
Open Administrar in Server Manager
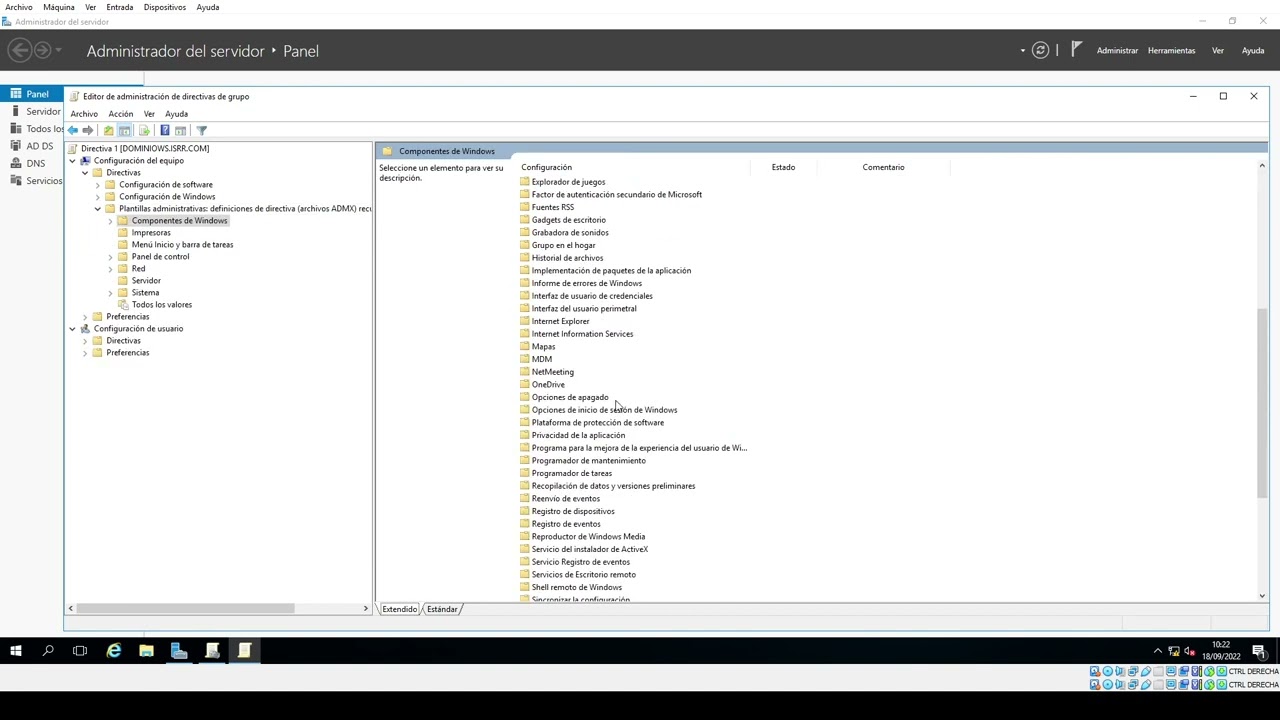coord(1117,50)
